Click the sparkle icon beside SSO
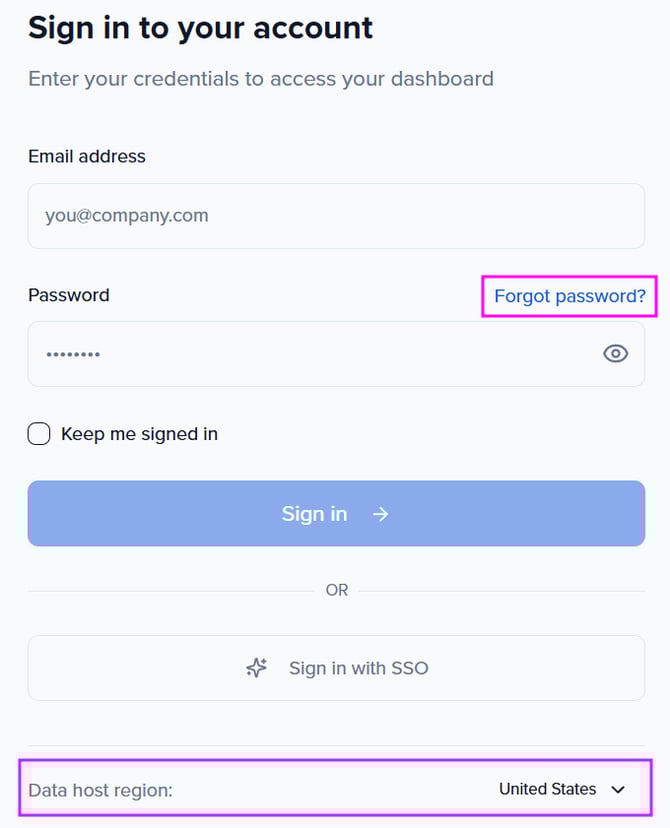 click(x=257, y=668)
